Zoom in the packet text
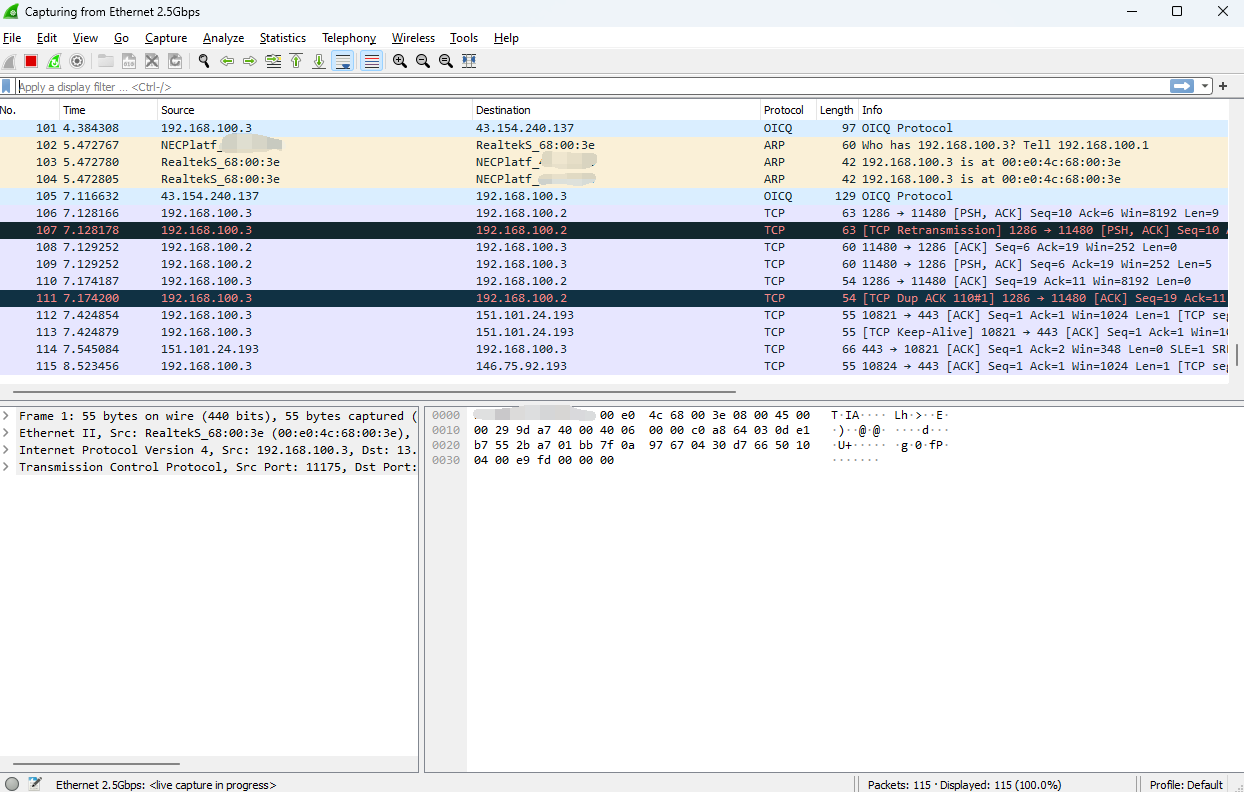Screen dimensions: 1244x792 [x=400, y=62]
